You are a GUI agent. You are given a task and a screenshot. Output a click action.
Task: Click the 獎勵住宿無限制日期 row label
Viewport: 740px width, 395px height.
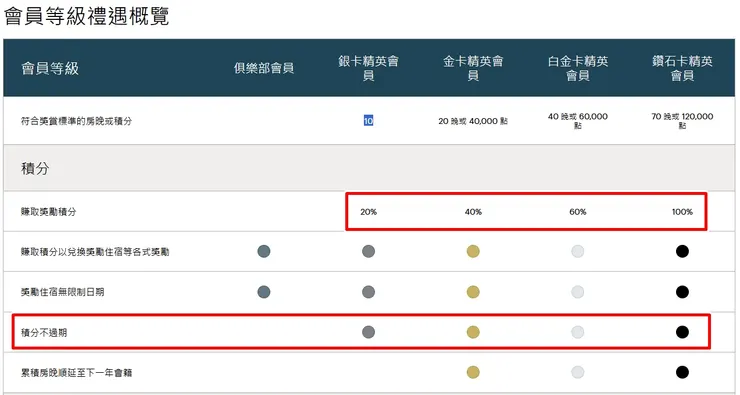[x=63, y=292]
